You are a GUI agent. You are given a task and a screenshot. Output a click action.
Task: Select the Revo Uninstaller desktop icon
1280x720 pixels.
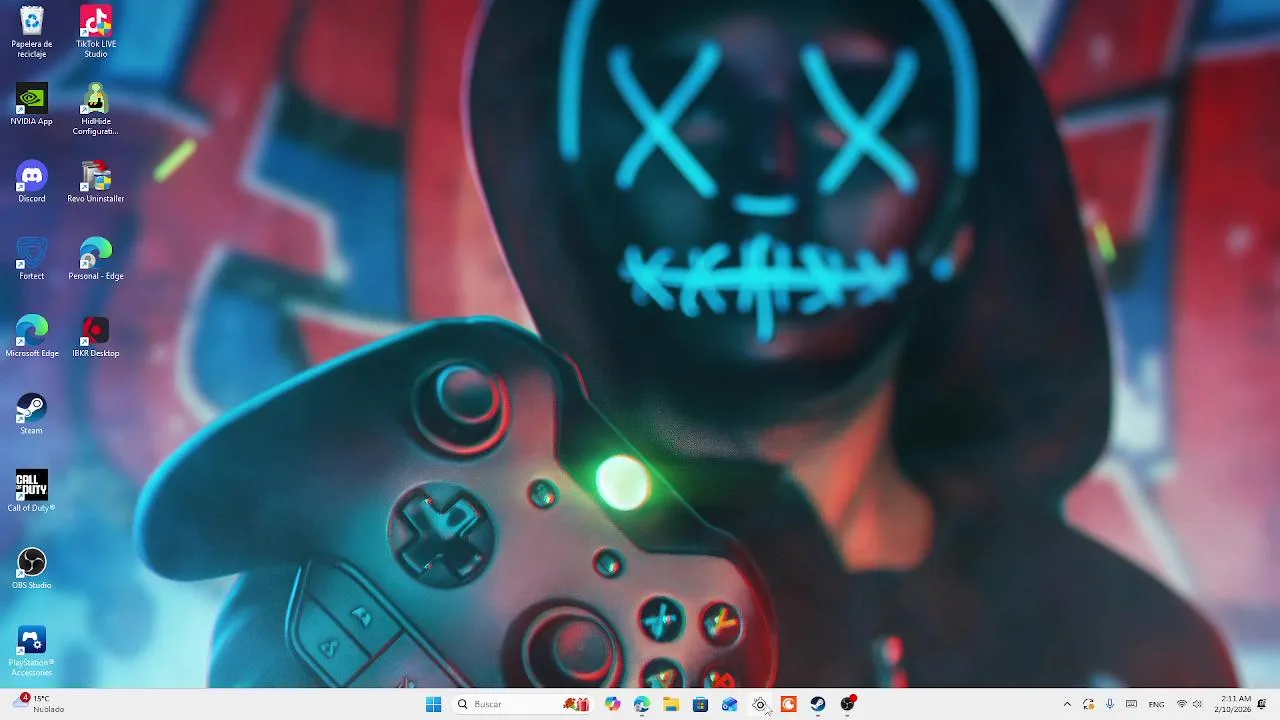tap(96, 182)
